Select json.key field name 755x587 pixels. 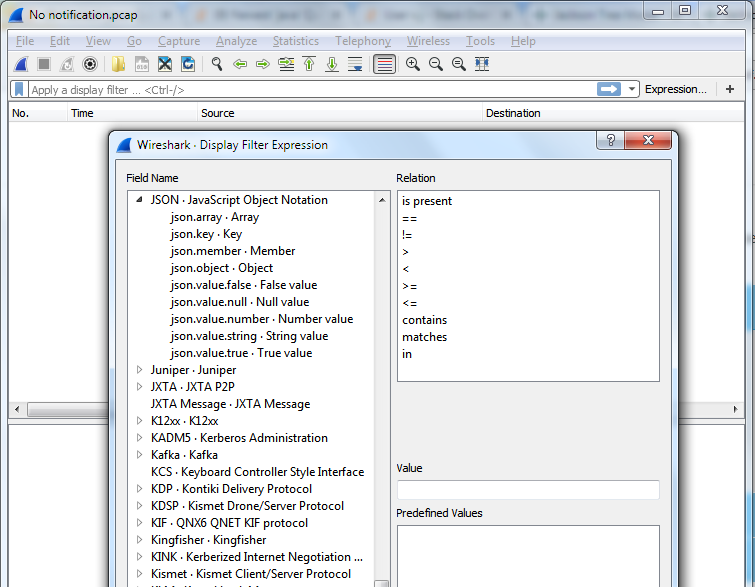pyautogui.click(x=206, y=234)
